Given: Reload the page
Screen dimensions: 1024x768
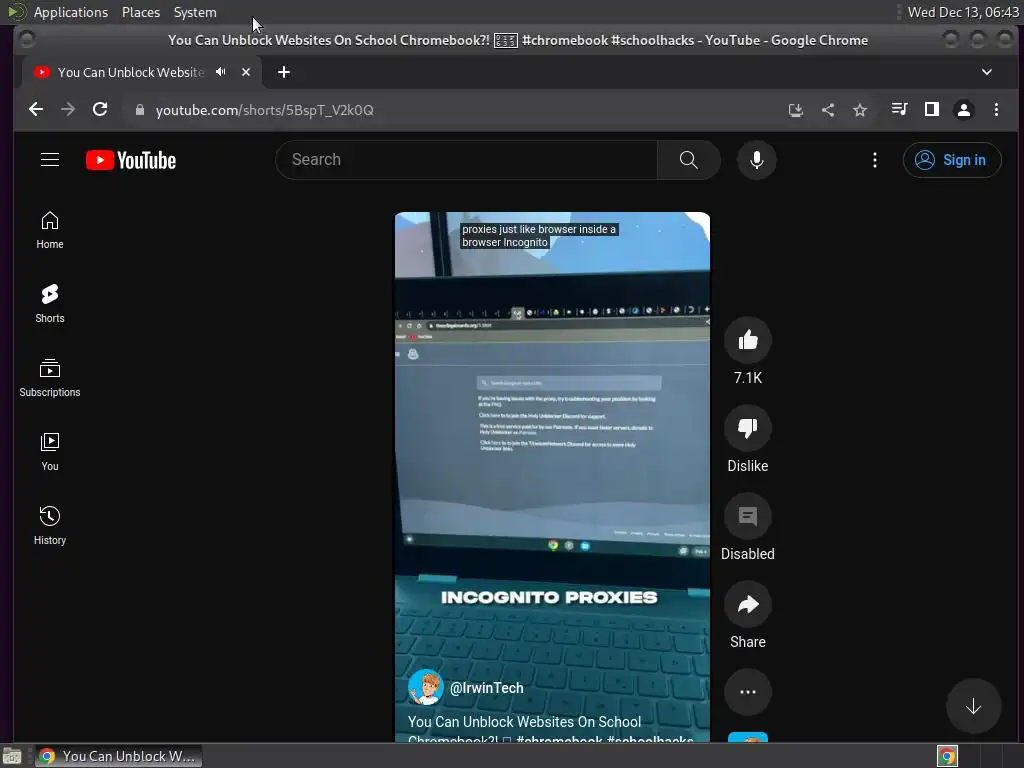Looking at the screenshot, I should (x=100, y=110).
